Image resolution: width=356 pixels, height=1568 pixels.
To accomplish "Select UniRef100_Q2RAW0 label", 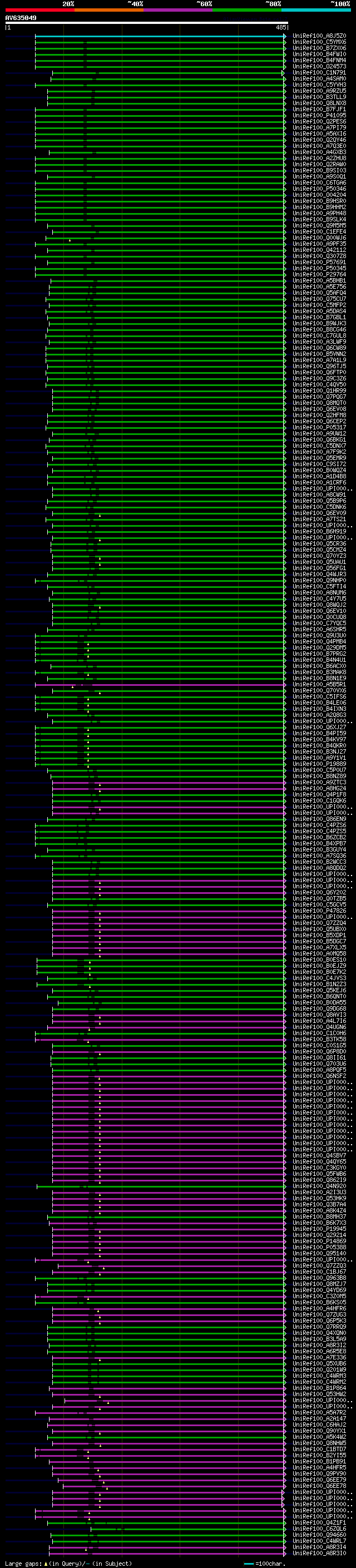I will (319, 164).
